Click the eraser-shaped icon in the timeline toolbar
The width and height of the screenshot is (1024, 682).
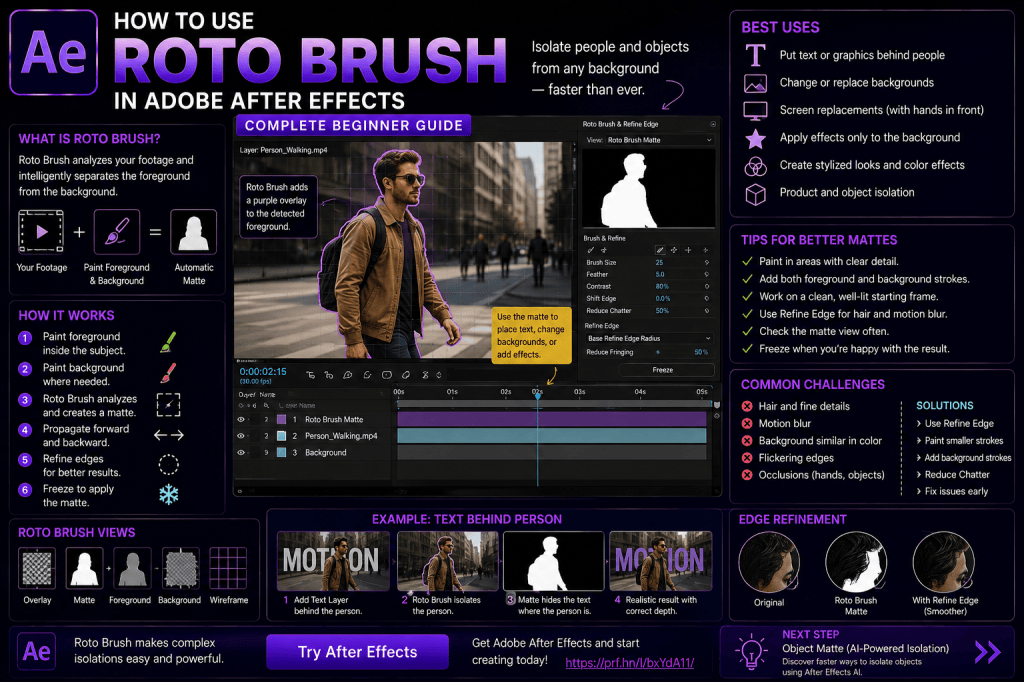[406, 375]
